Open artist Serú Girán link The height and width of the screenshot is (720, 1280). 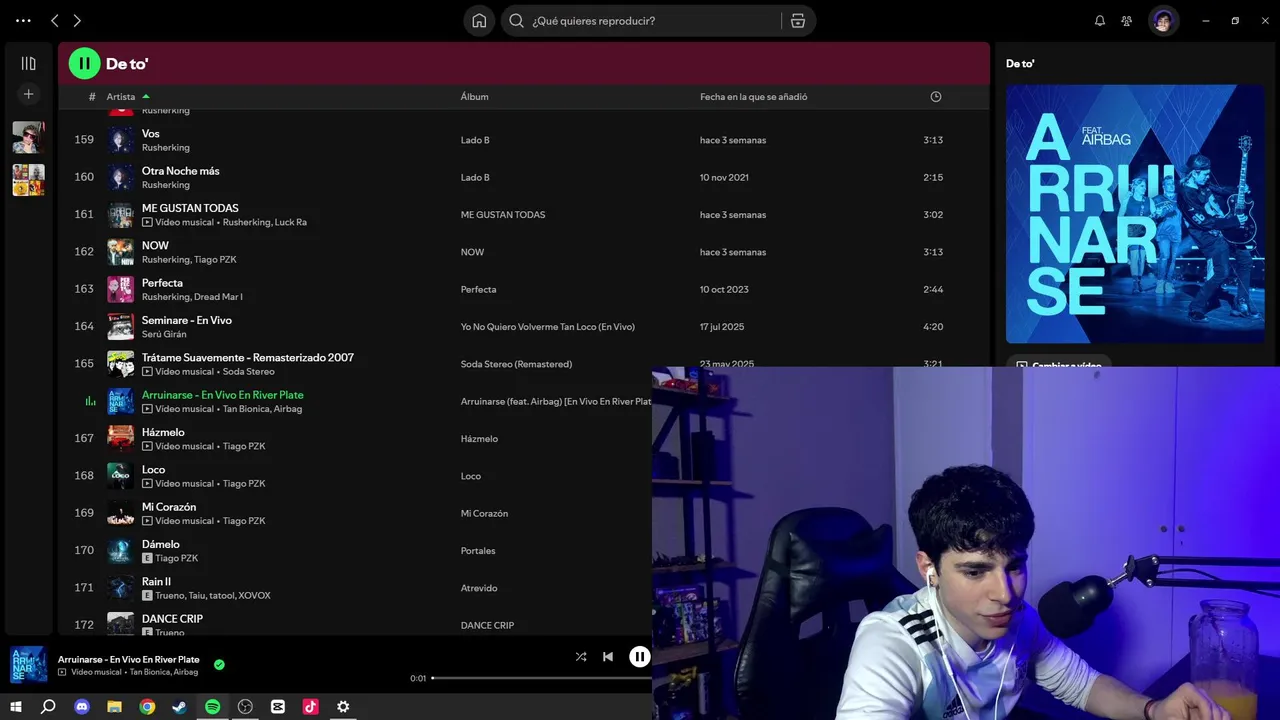coord(164,334)
